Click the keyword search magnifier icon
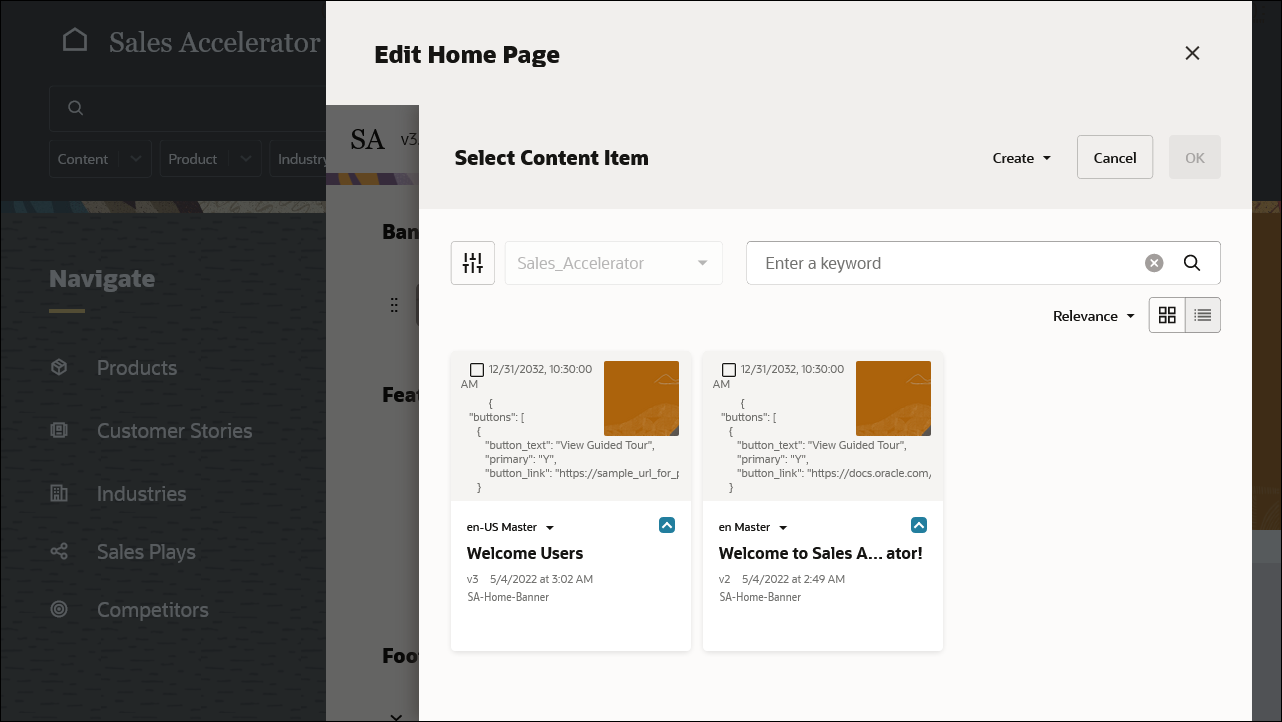1282x722 pixels. (1192, 262)
